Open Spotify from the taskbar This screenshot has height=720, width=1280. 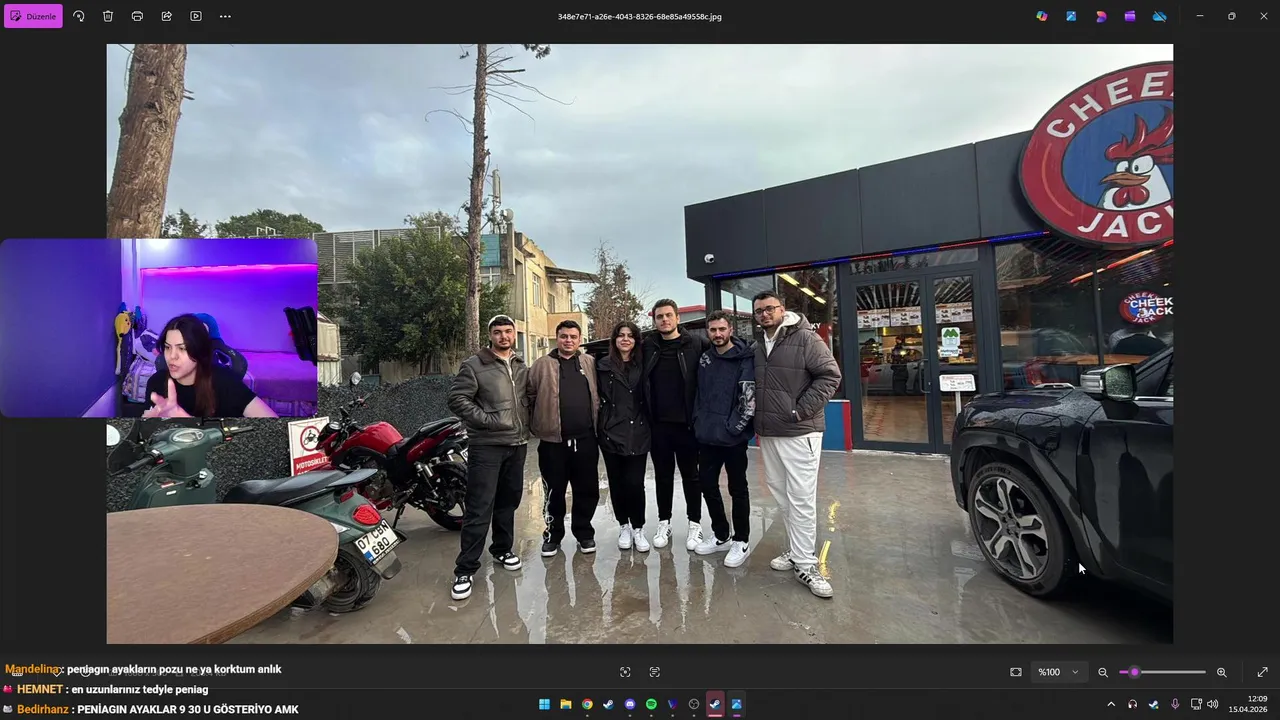tap(651, 704)
